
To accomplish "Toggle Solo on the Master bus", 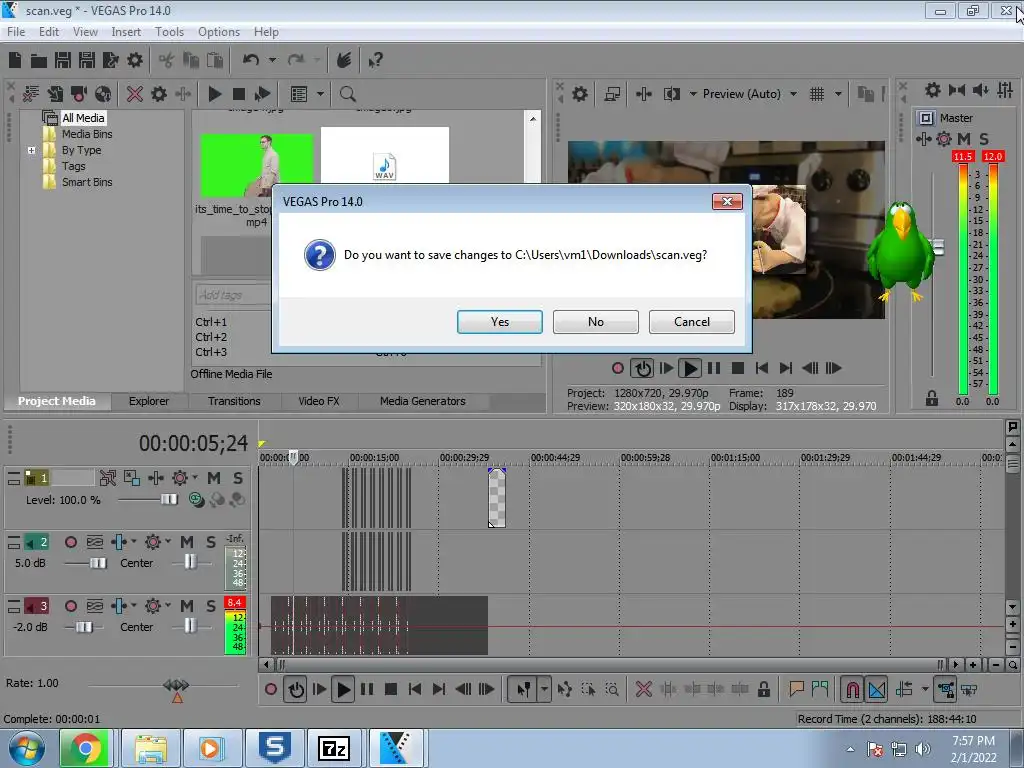I will coord(984,139).
